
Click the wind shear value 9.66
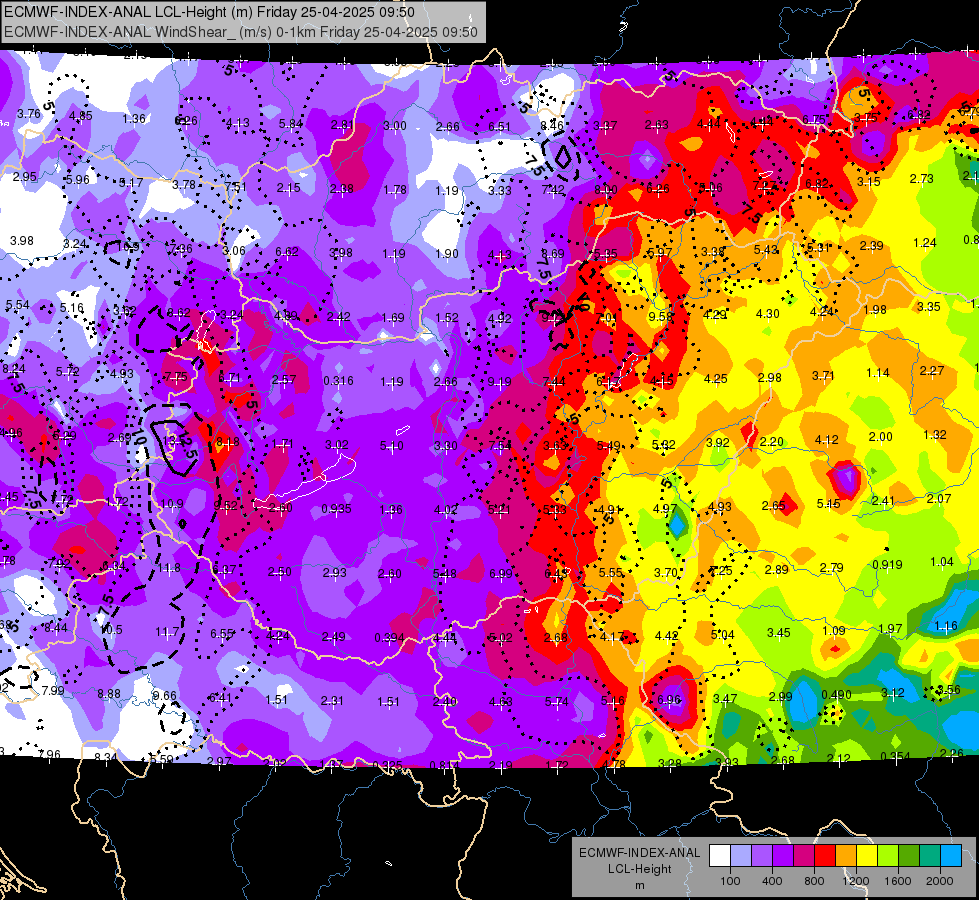pos(165,695)
